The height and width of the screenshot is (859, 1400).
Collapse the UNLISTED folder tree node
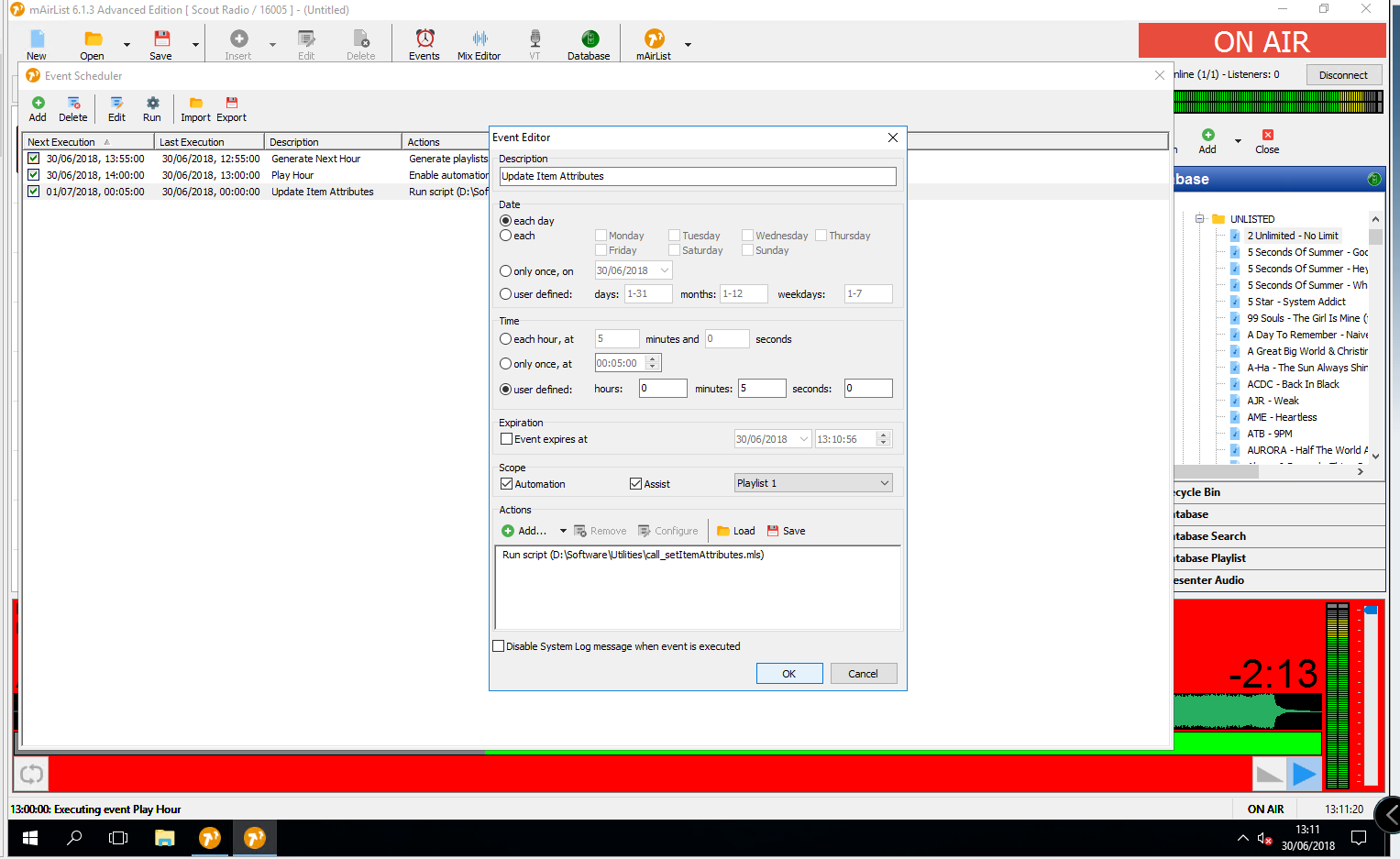pos(1199,219)
